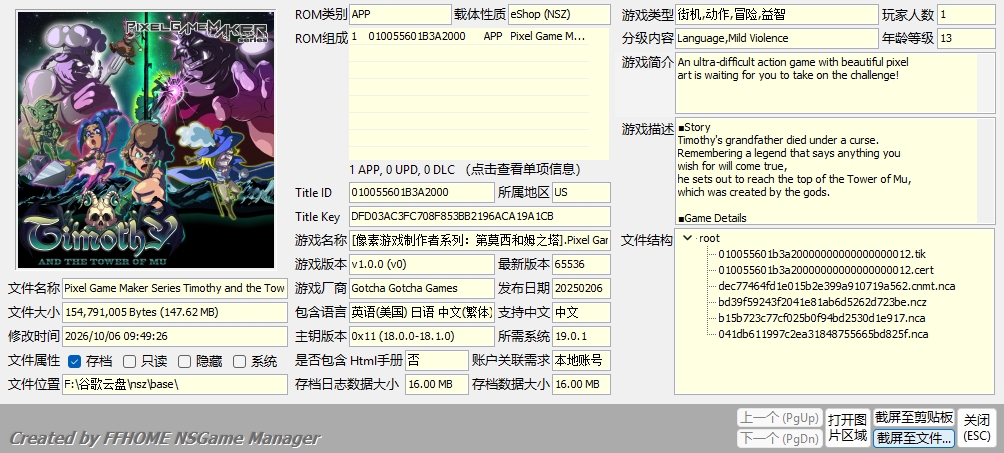Screen dimensions: 1004x453
Task: Click the 文件名称 file name field
Action: click(x=175, y=288)
